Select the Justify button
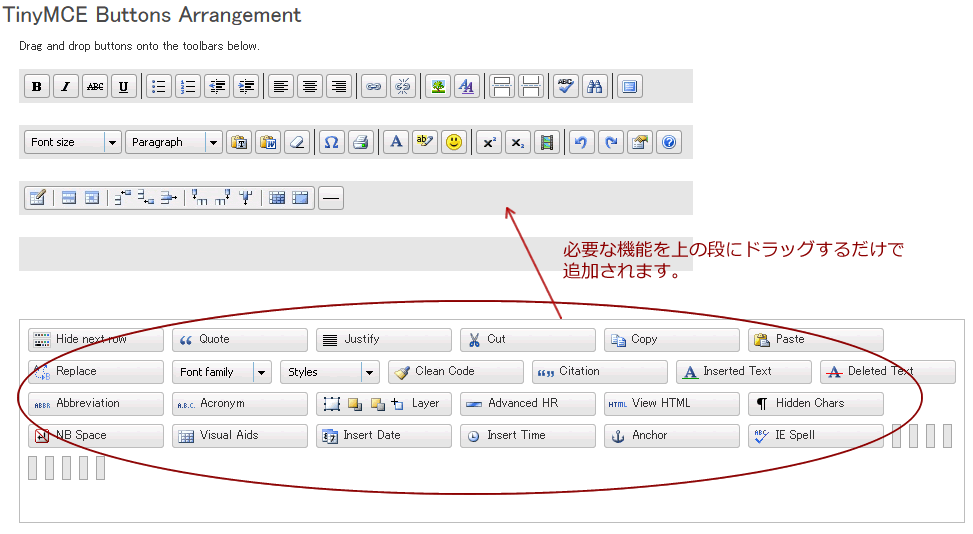 point(383,340)
